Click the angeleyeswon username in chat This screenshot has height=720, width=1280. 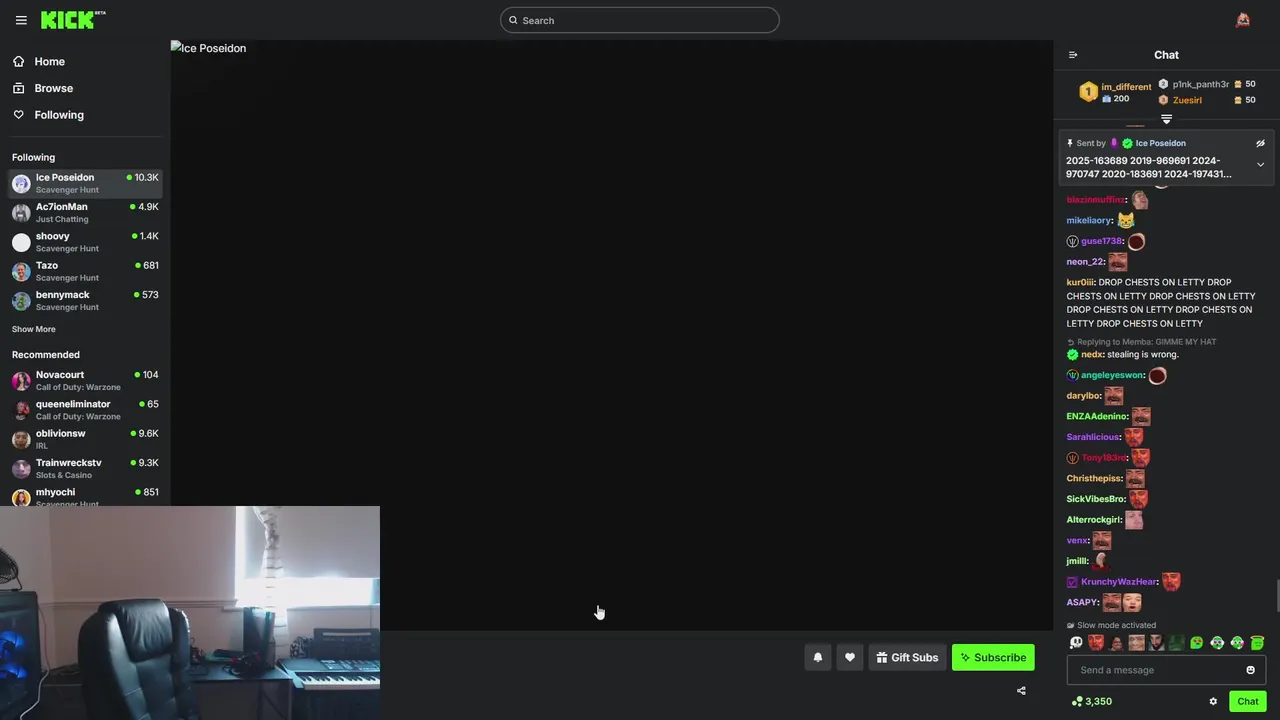pyautogui.click(x=1112, y=376)
